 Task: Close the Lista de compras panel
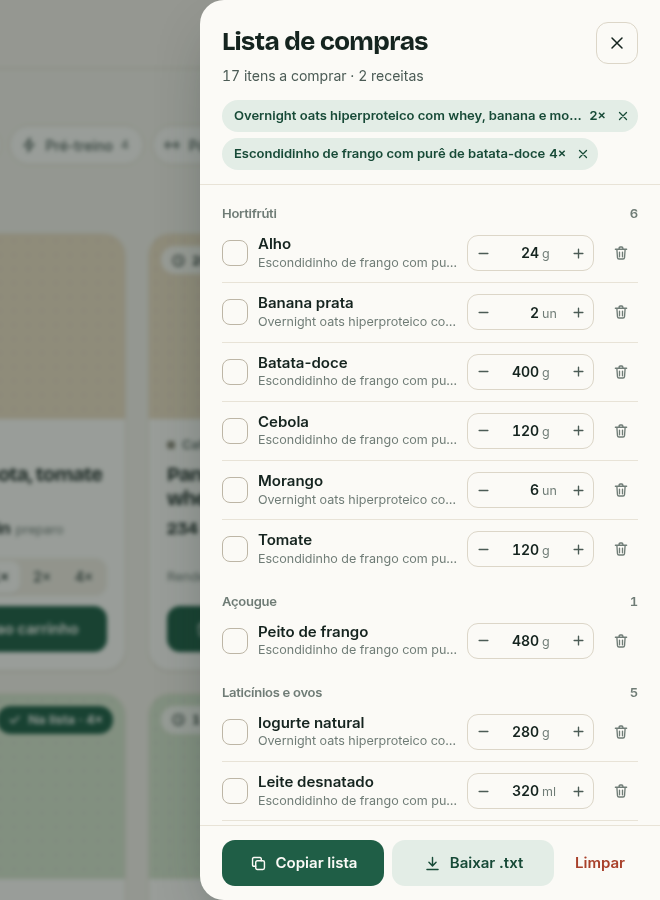click(617, 43)
